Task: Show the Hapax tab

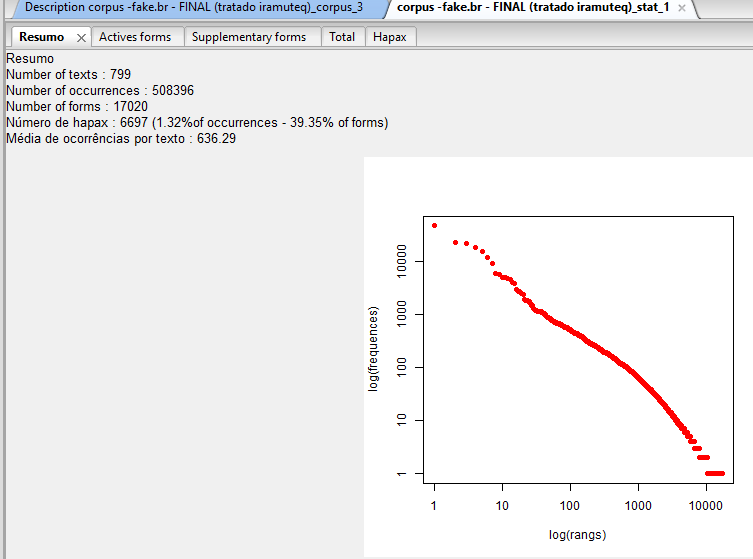Action: point(390,37)
